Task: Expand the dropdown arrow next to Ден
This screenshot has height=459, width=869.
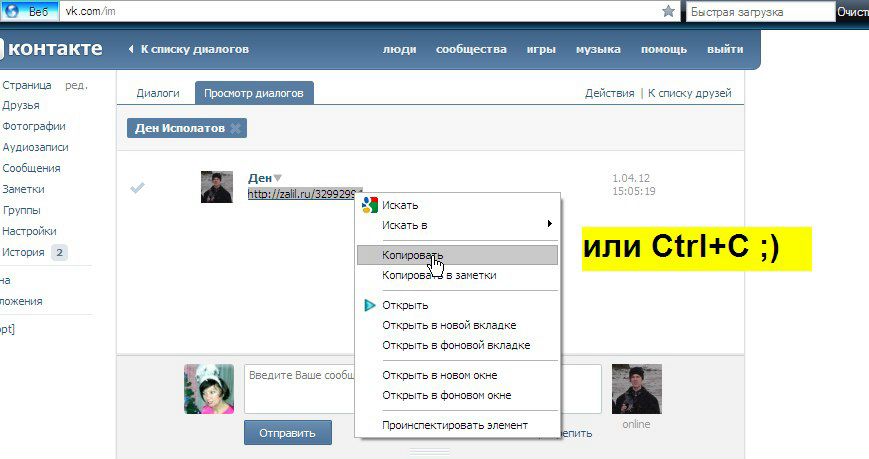Action: point(278,178)
